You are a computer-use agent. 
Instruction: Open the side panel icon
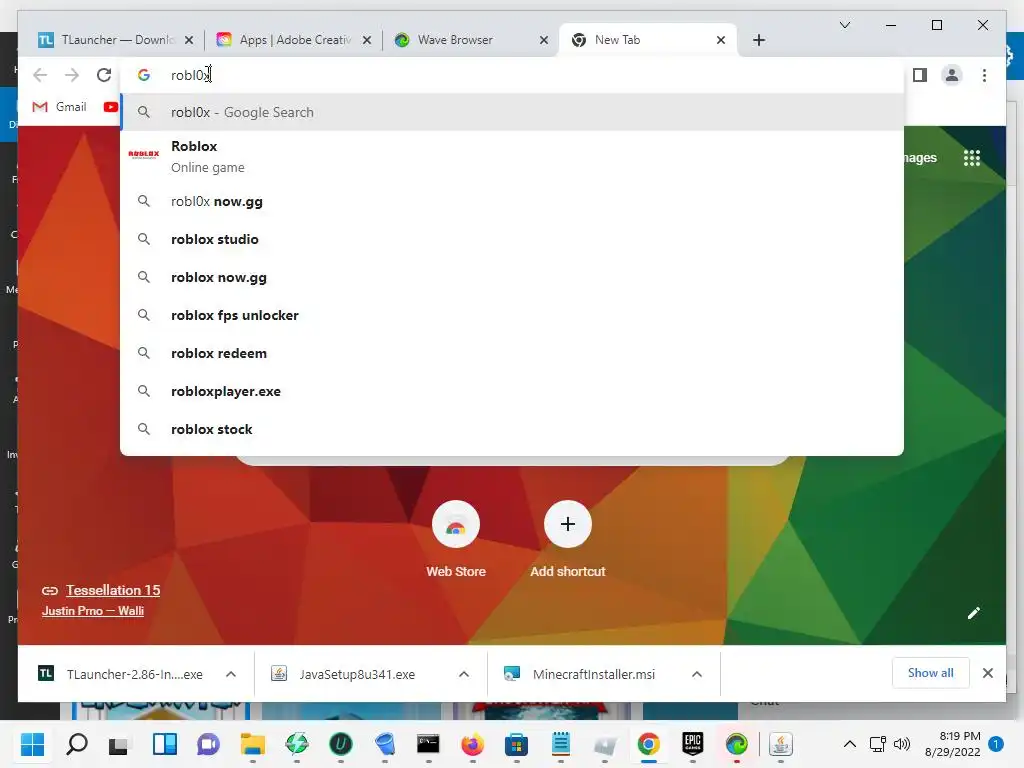(x=920, y=75)
